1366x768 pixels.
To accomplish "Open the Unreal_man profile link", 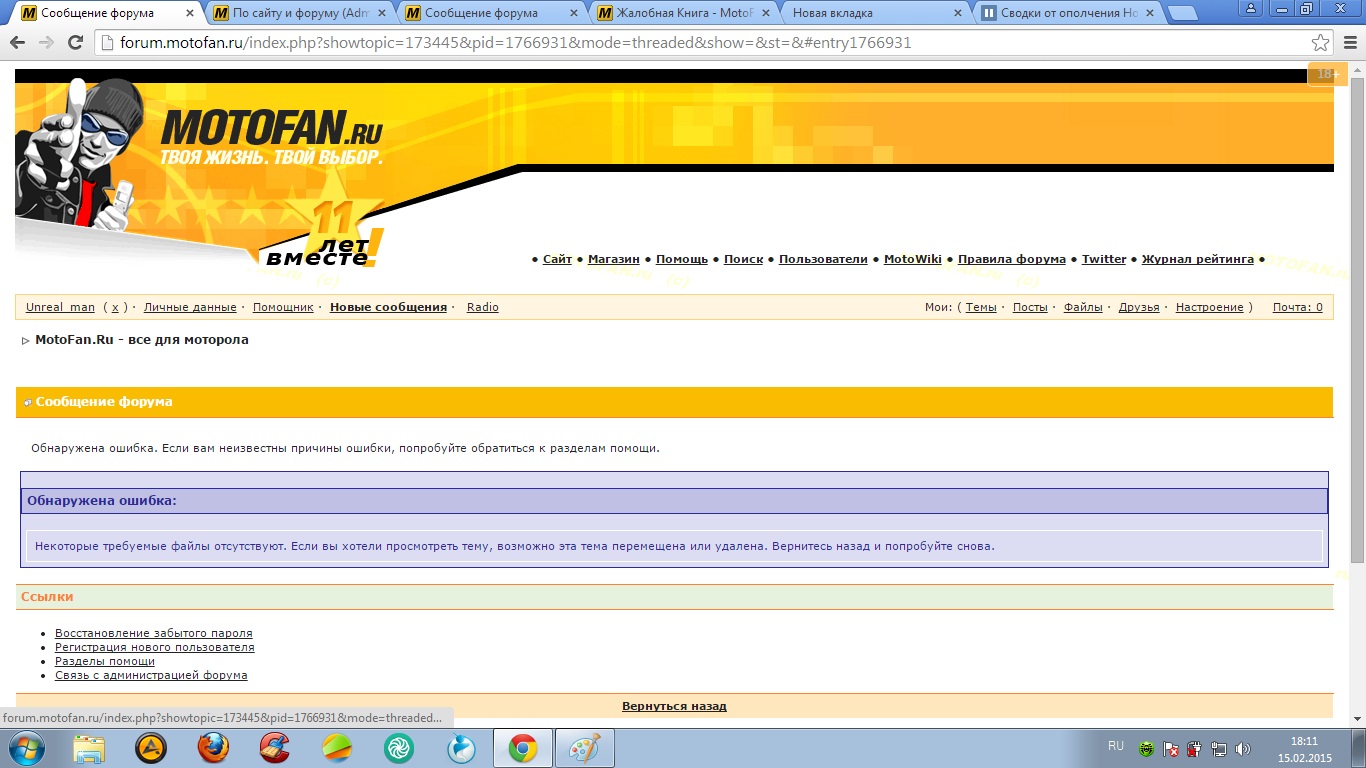I will point(60,307).
